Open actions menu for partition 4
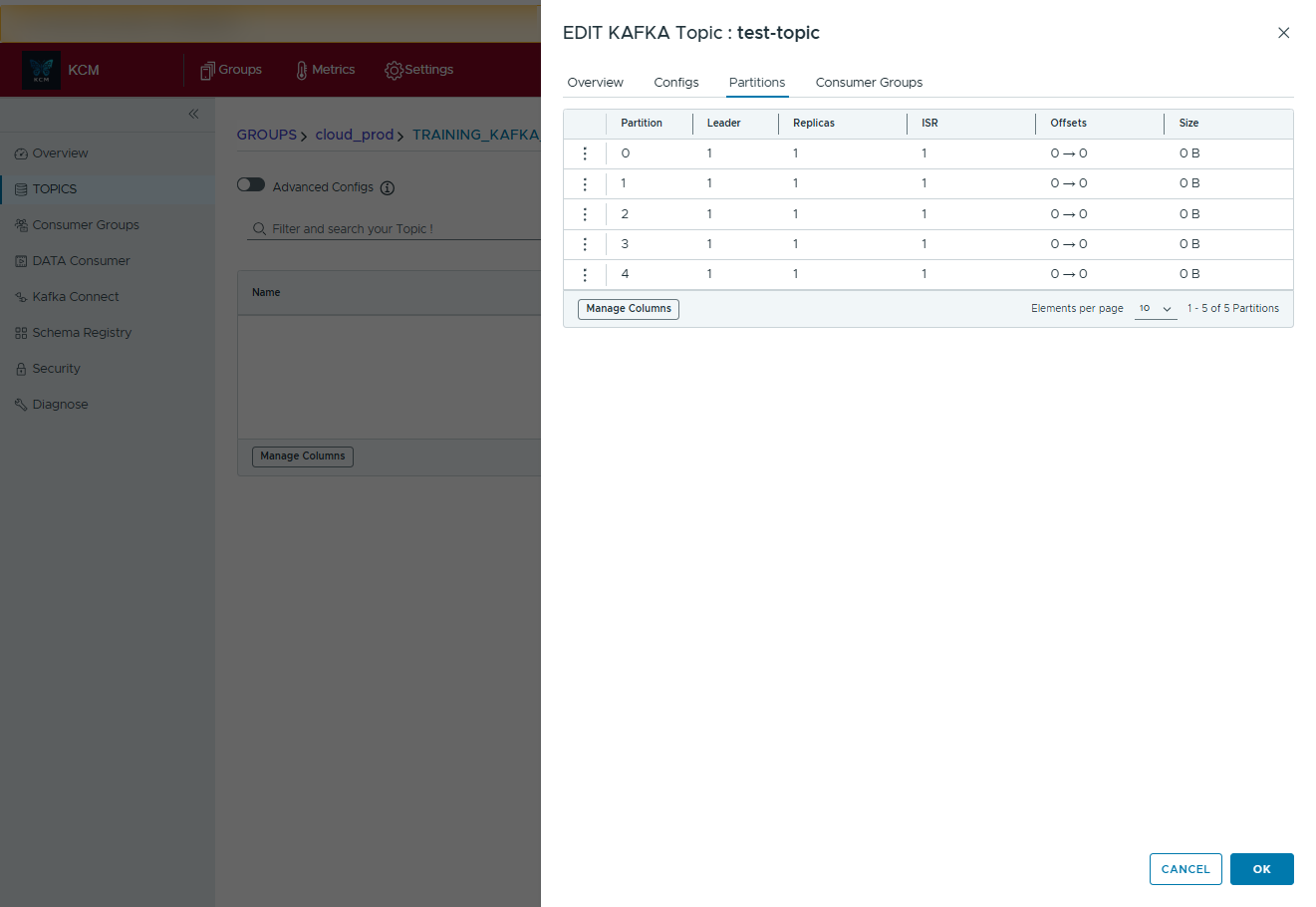The height and width of the screenshot is (907, 1316). (x=585, y=274)
